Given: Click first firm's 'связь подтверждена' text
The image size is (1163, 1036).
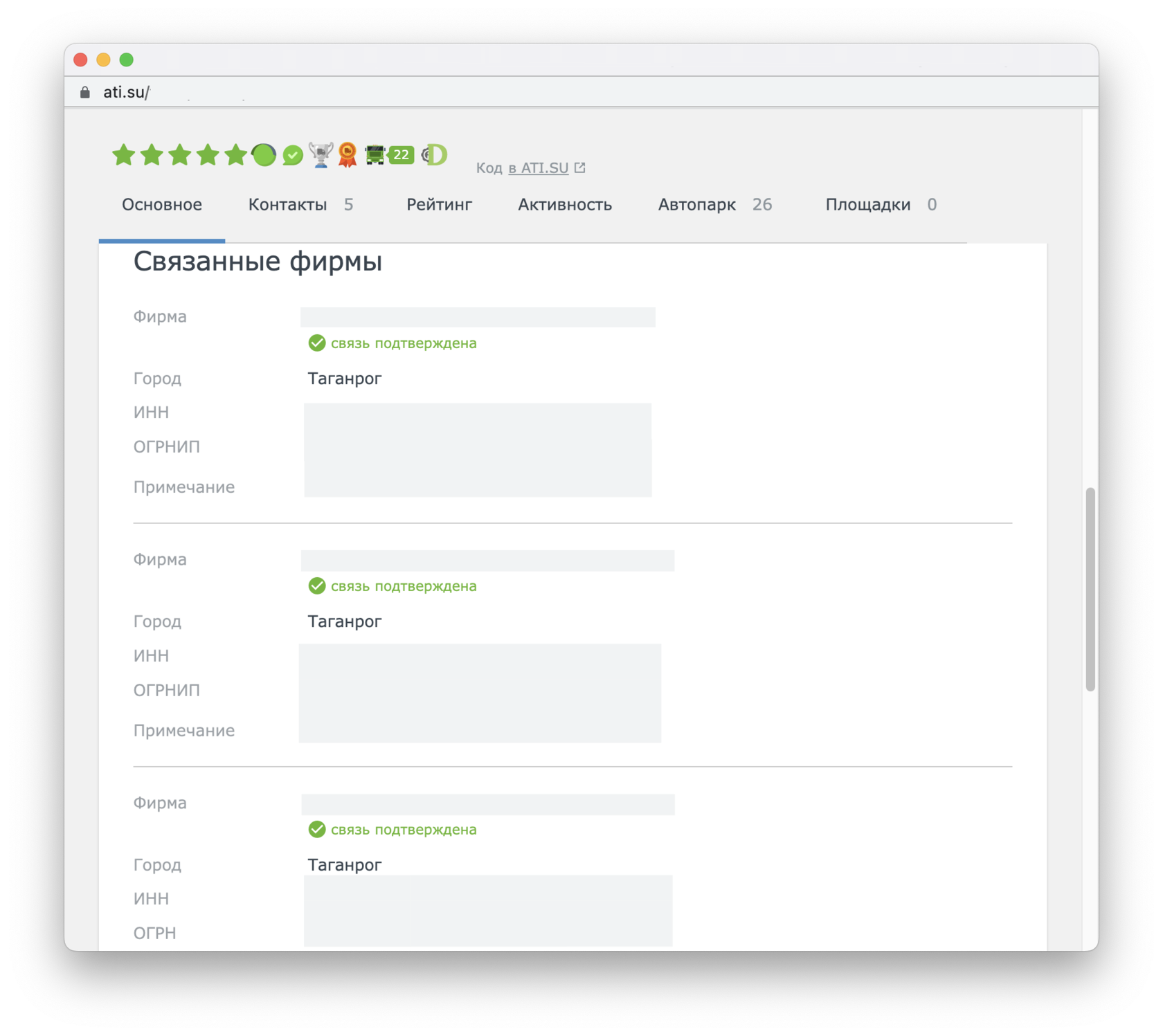Looking at the screenshot, I should coord(404,343).
